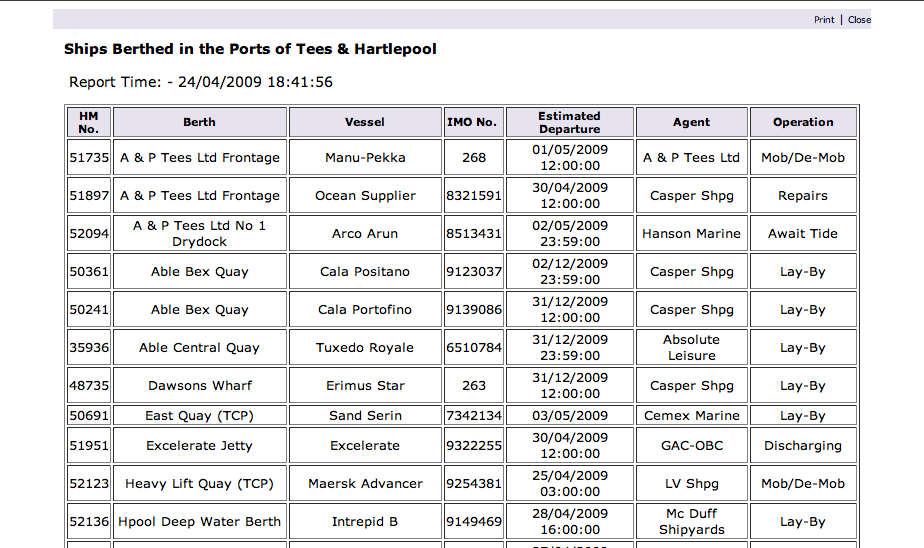Click the Berth column header
The width and height of the screenshot is (924, 548).
[x=199, y=122]
